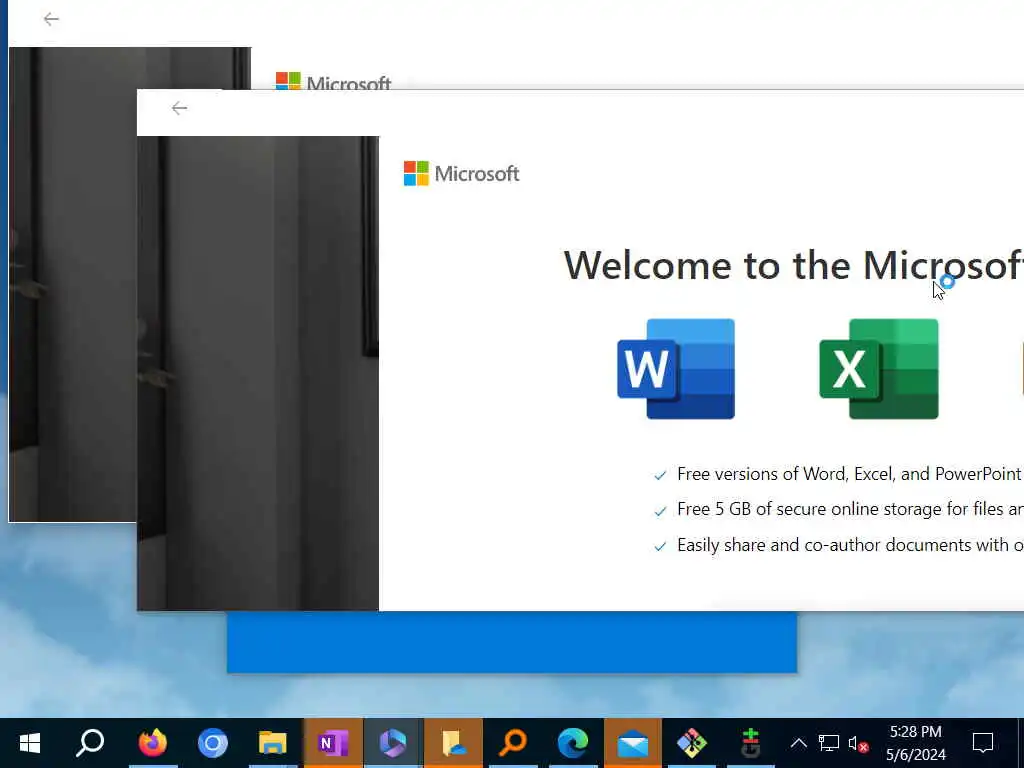
Task: Open File Explorer from taskbar
Action: (x=272, y=743)
